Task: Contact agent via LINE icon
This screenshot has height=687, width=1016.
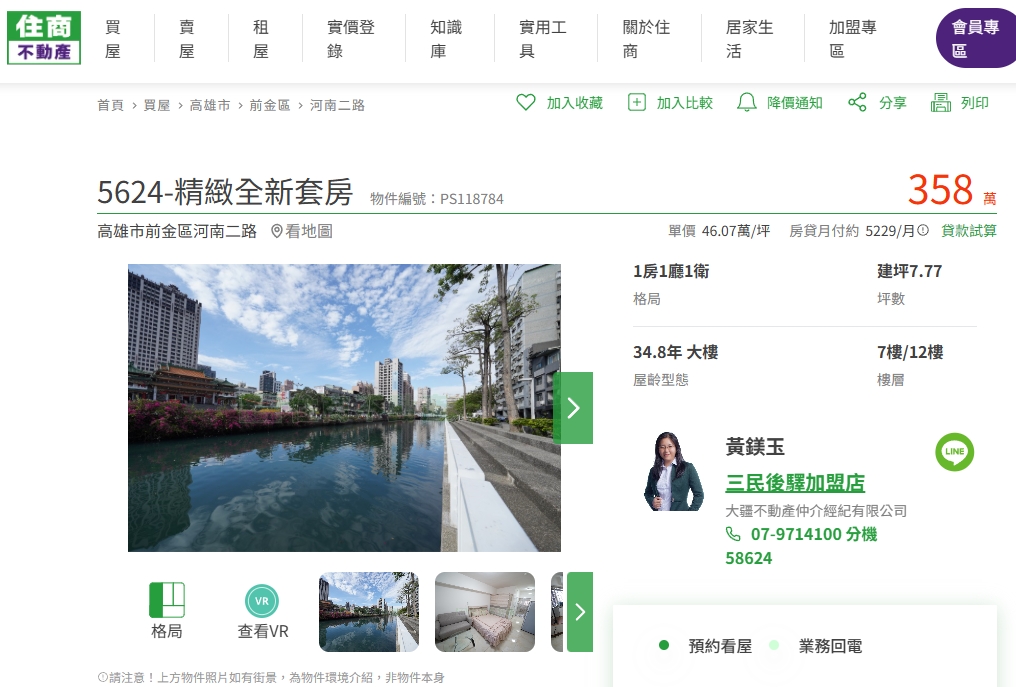Action: point(954,452)
